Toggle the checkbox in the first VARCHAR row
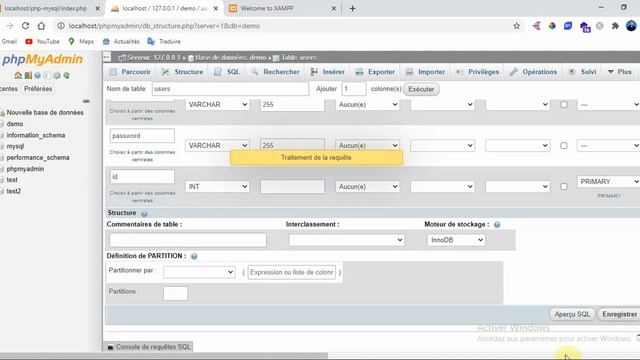Screen dimensions: 640x360 tap(564, 104)
